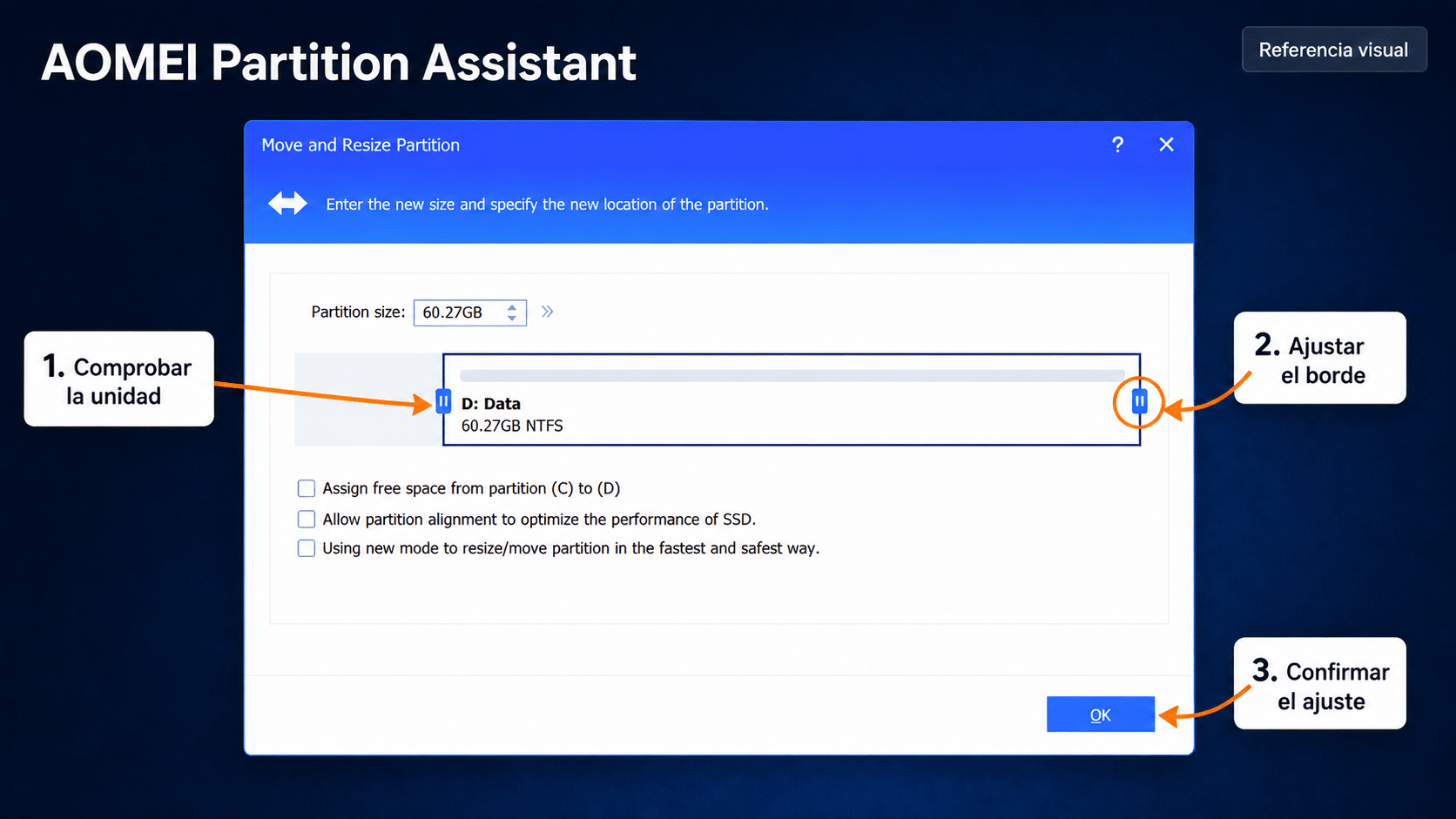Image resolution: width=1456 pixels, height=819 pixels.
Task: Grab the right handle of D: Data partition
Action: (1139, 401)
